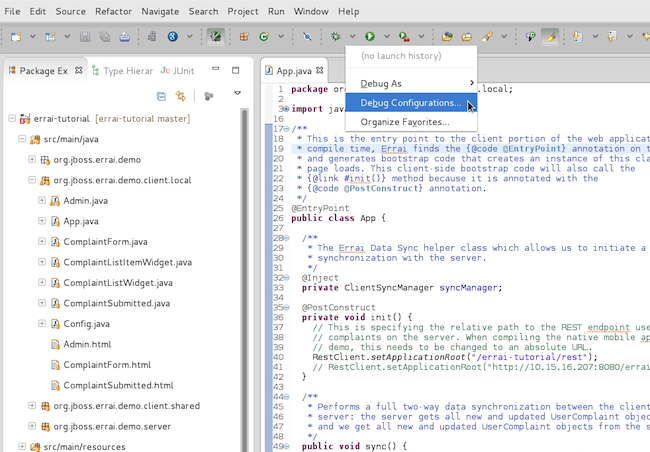Maximize the Package Explorer panel

tap(235, 70)
